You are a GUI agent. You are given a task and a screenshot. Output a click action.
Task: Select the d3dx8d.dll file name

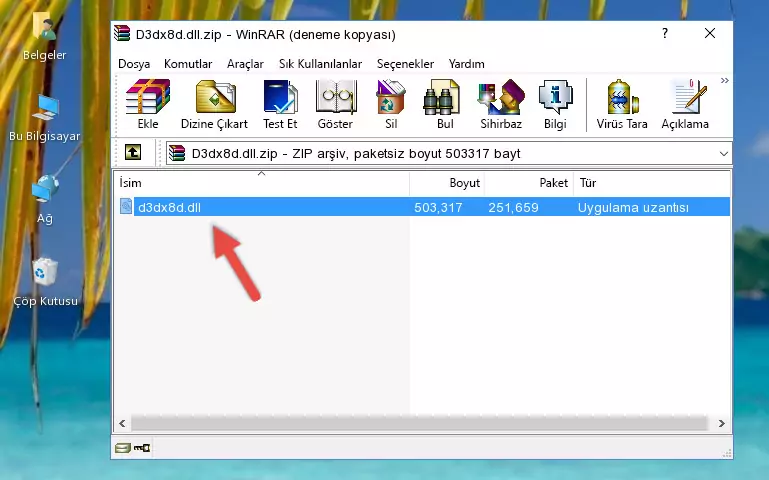[x=169, y=207]
